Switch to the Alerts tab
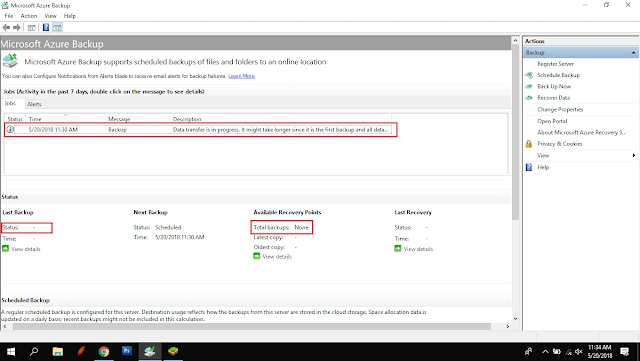The image size is (640, 361). 34,104
